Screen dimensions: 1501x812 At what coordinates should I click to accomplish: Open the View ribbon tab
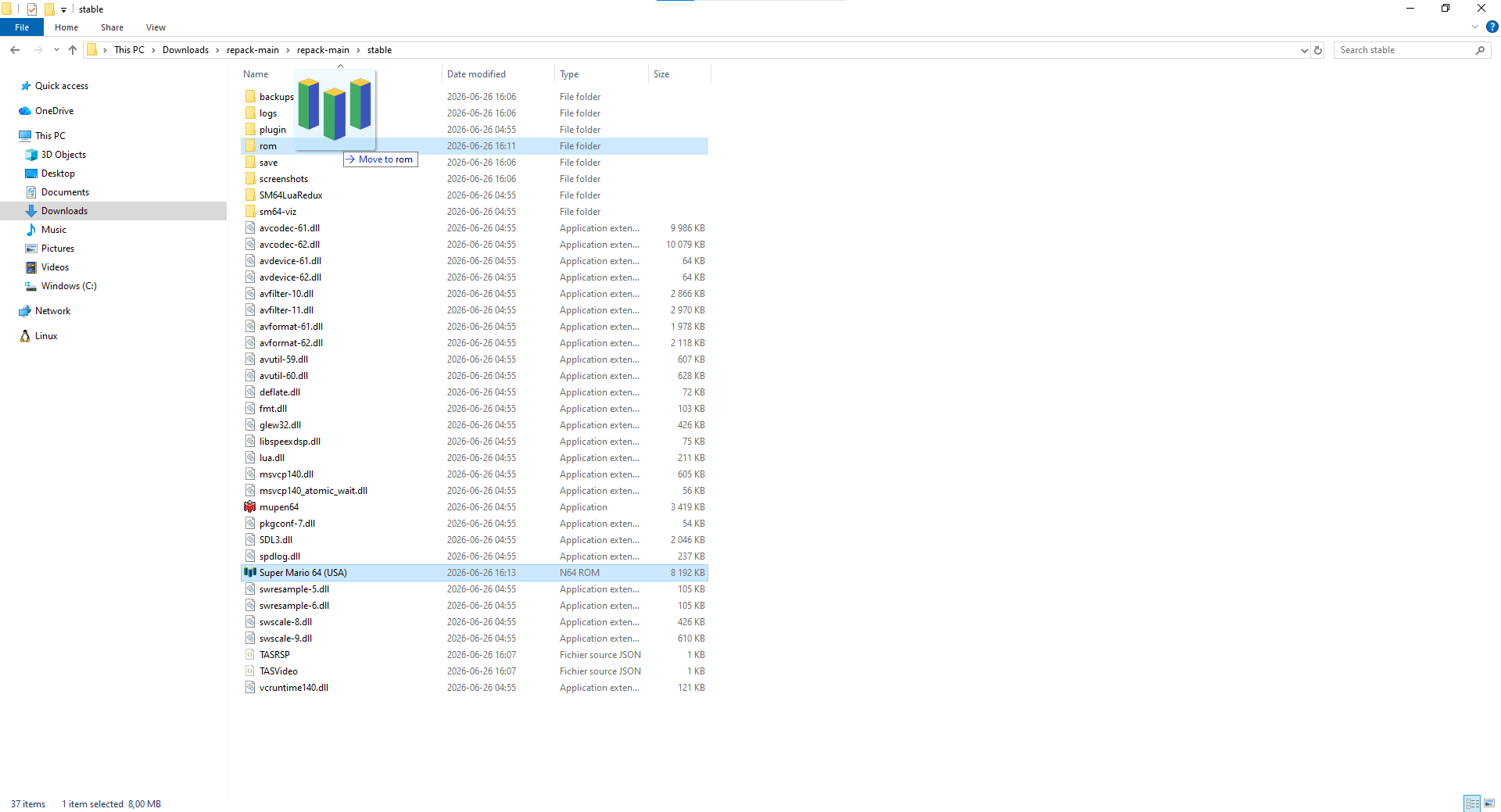tap(156, 27)
